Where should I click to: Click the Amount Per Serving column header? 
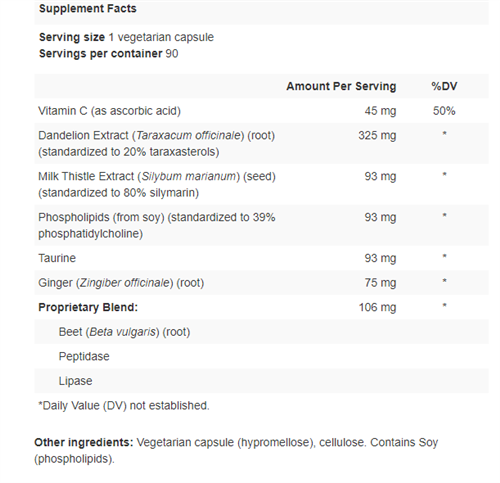(341, 86)
